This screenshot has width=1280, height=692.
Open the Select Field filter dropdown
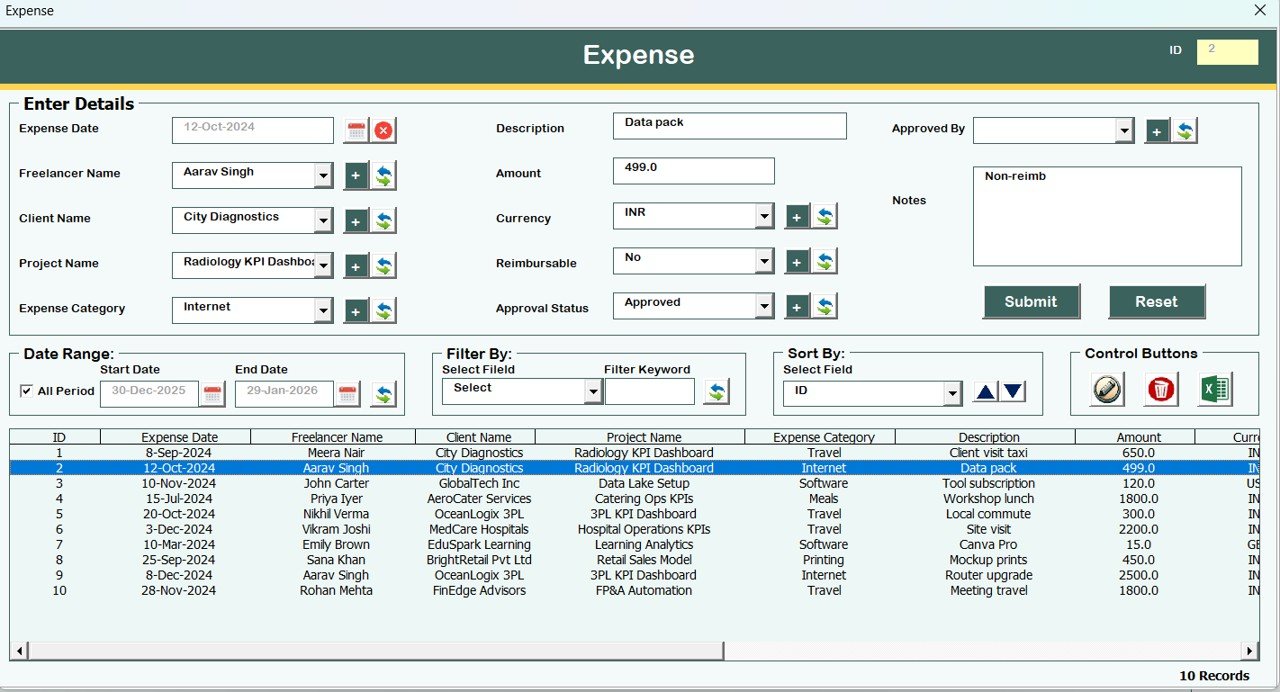[592, 390]
